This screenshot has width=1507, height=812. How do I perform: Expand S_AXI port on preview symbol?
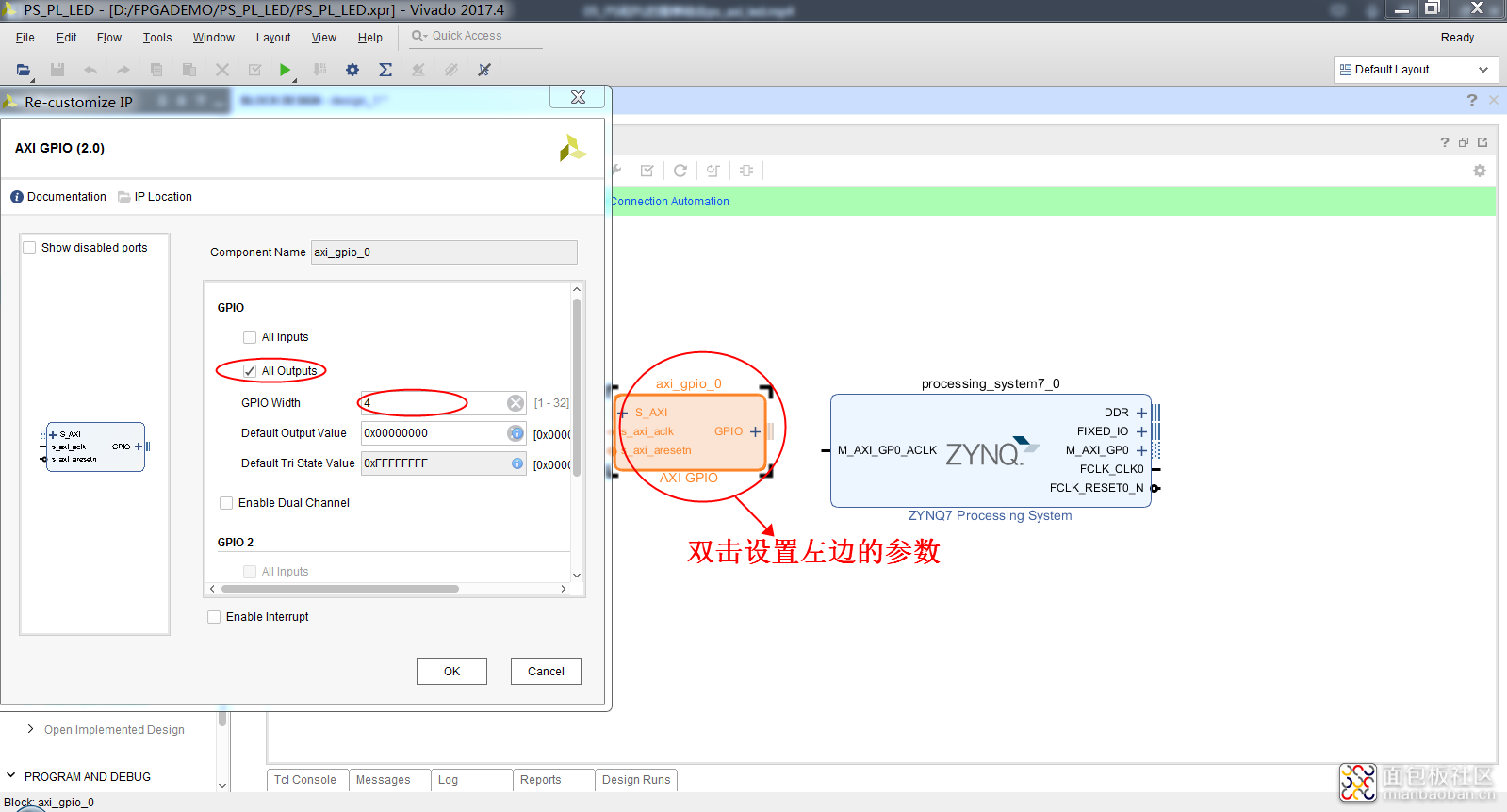coord(53,434)
